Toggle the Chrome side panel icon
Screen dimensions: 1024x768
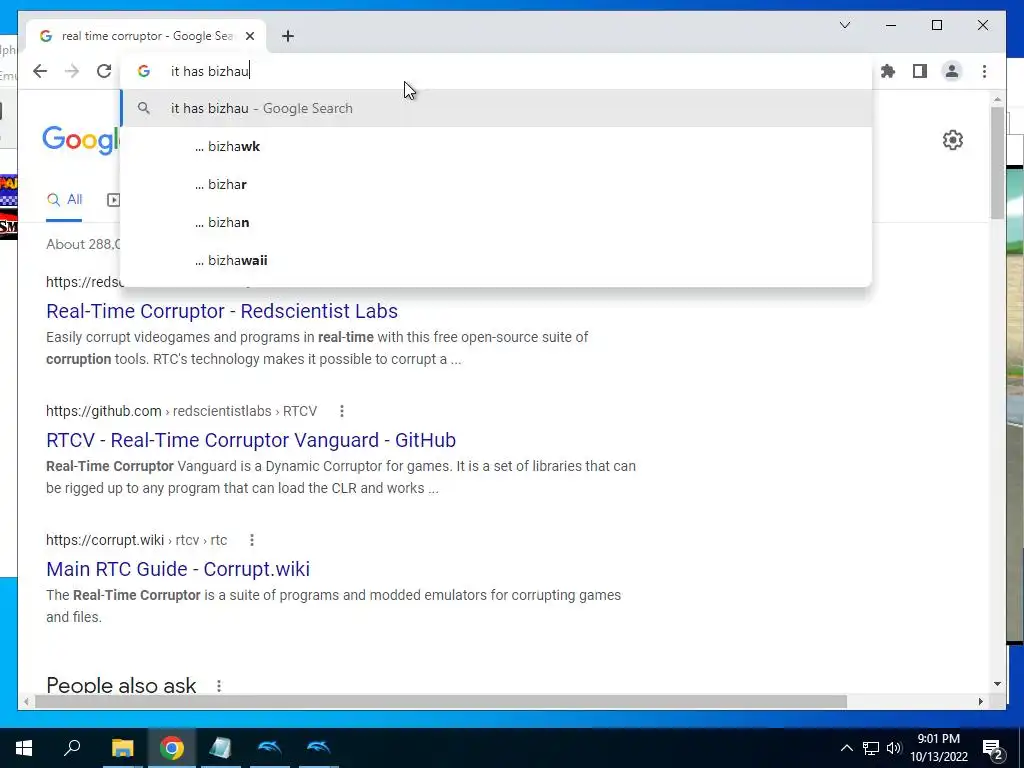coord(920,71)
